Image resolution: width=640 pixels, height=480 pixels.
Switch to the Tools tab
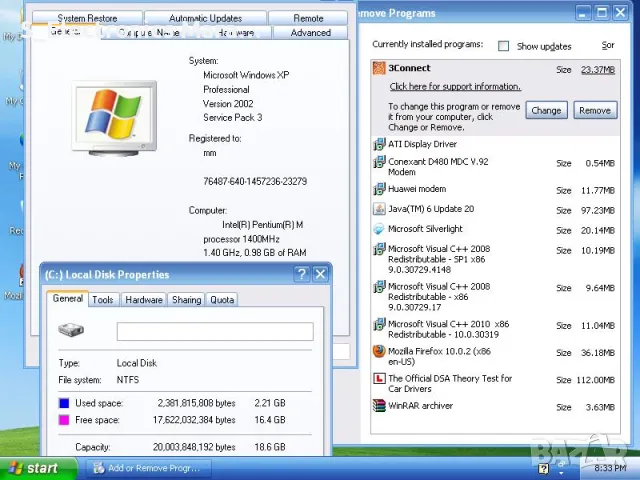click(103, 299)
